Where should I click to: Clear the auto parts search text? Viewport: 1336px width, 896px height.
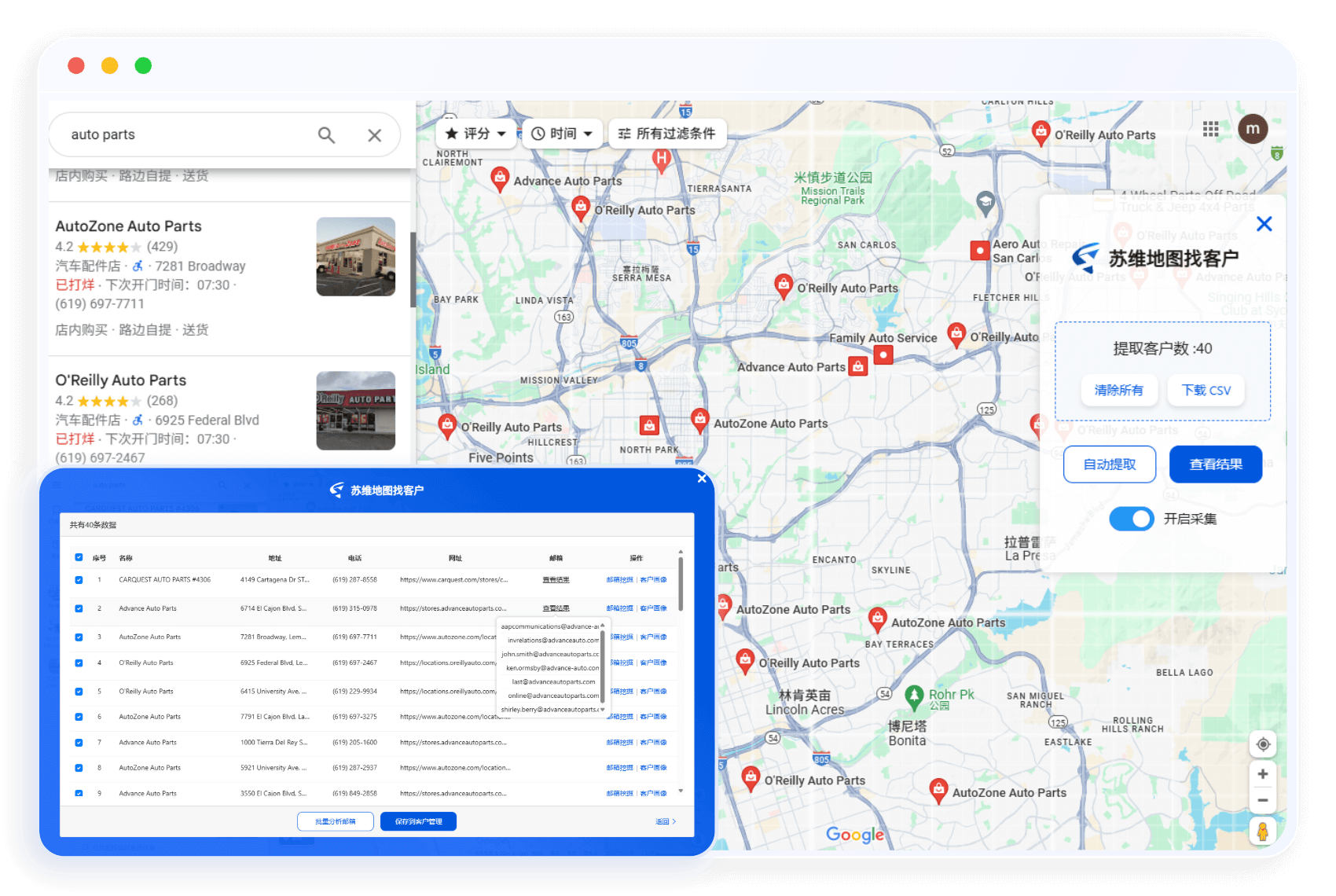coord(375,135)
